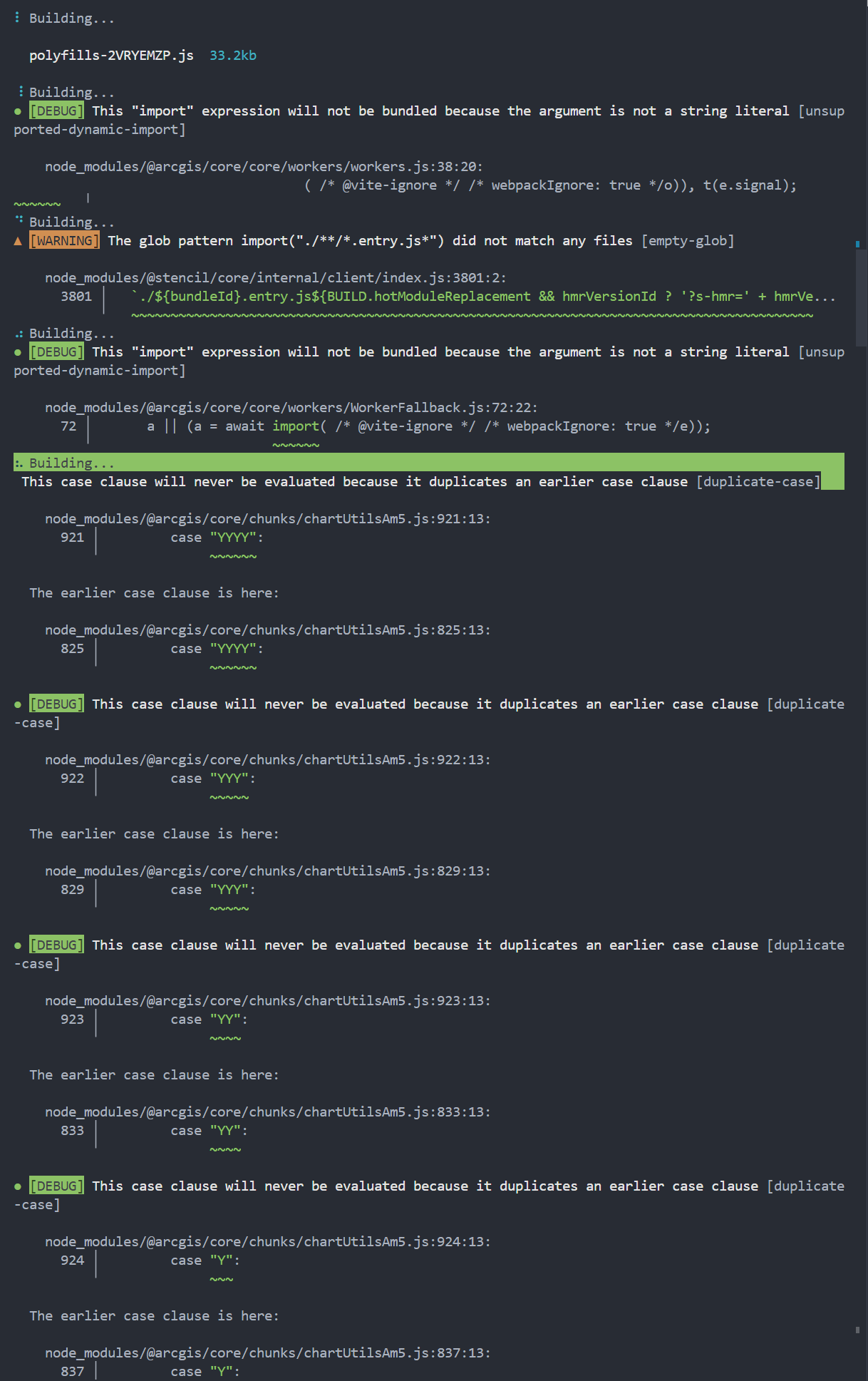Click the polyfills-2VRYEMZP.js file name
Image resolution: width=868 pixels, height=1381 pixels.
pyautogui.click(x=111, y=56)
